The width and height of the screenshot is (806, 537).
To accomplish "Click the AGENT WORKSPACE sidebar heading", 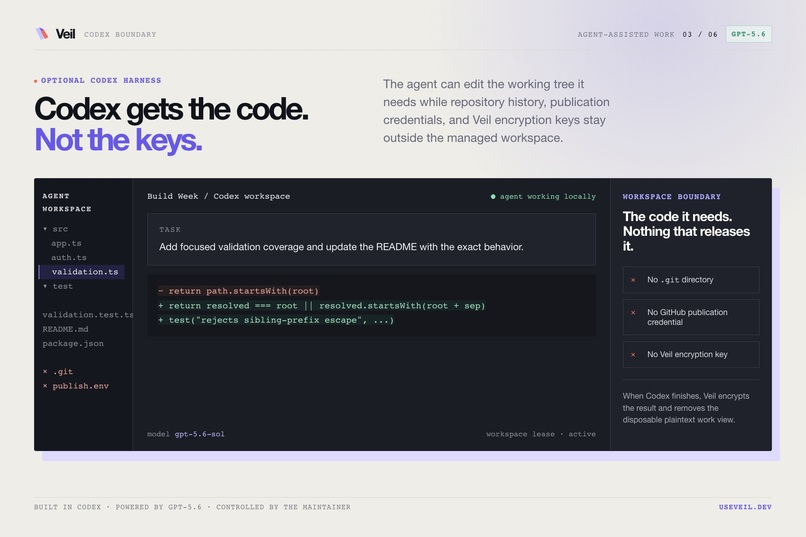I will point(67,202).
